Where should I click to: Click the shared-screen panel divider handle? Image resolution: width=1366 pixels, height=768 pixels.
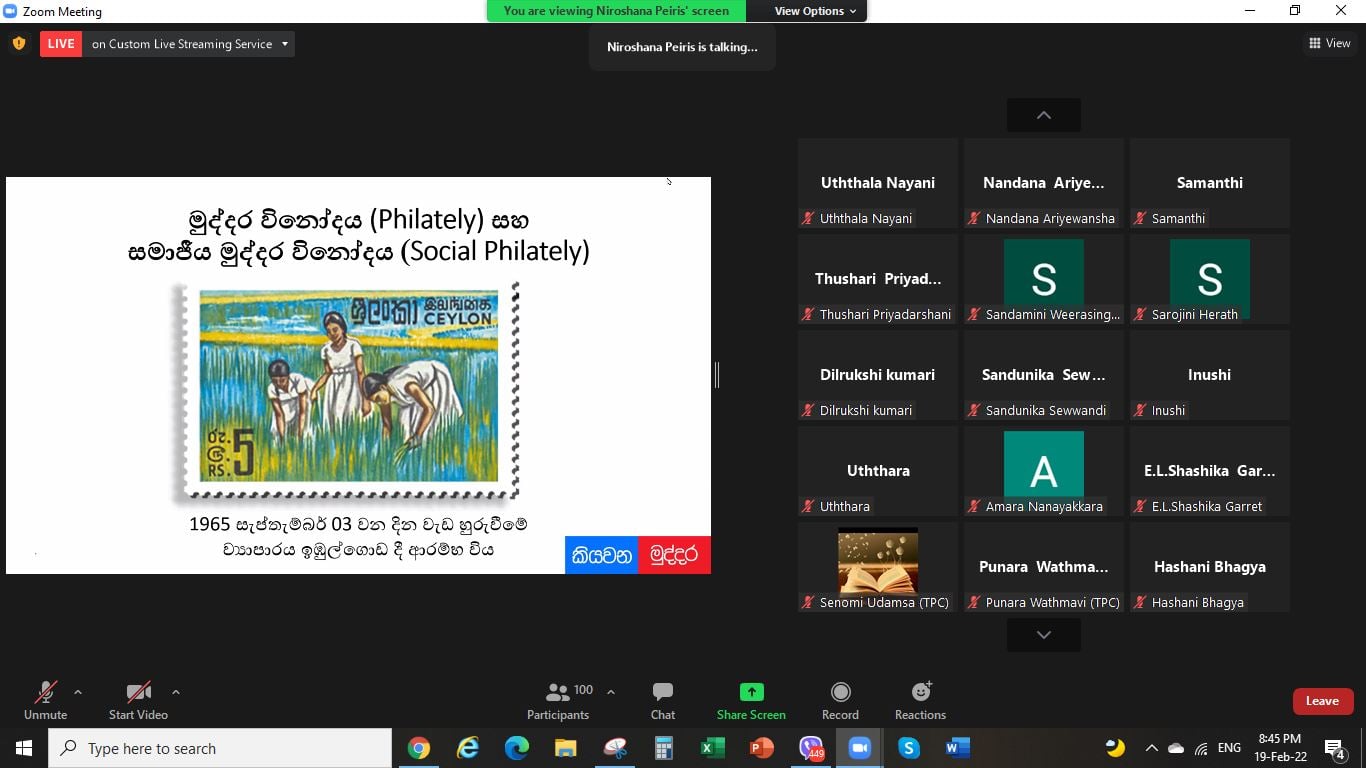click(717, 375)
